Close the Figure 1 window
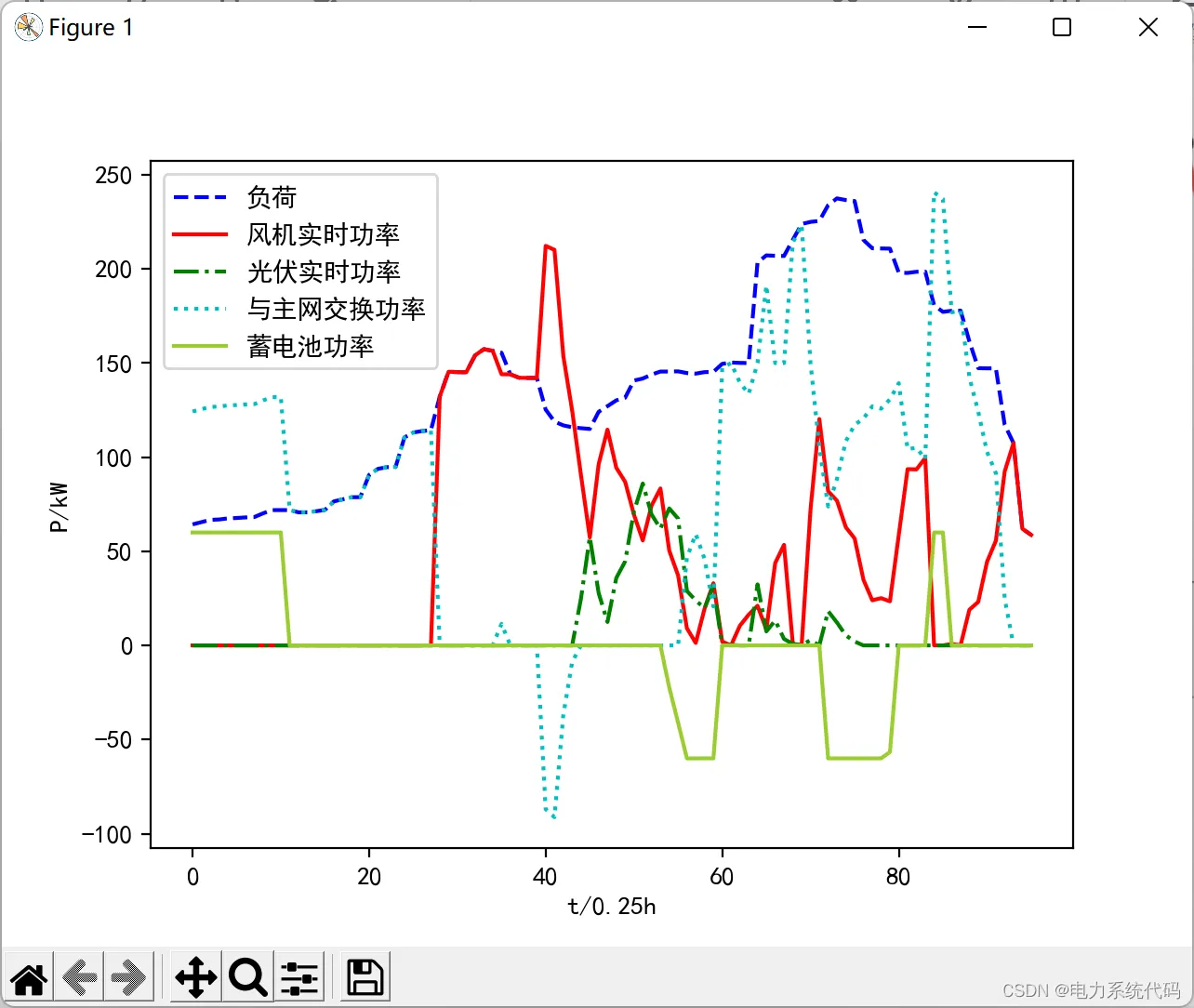 [x=1148, y=28]
